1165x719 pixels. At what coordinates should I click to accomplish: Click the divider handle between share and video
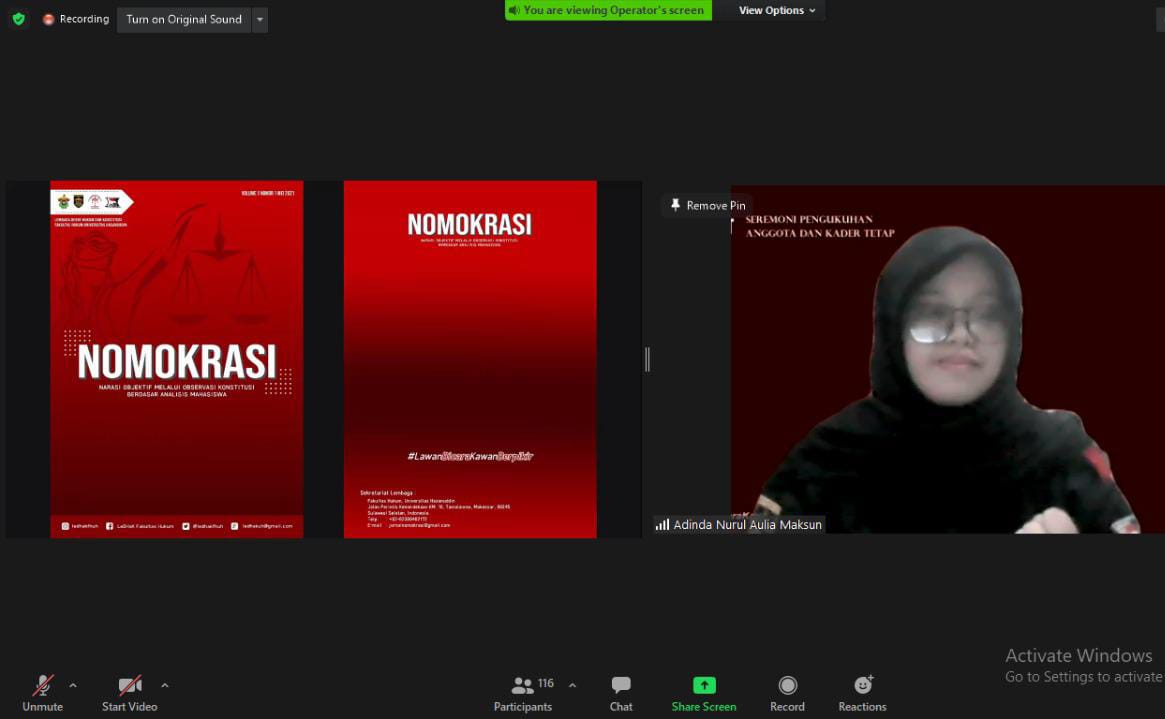(x=647, y=359)
